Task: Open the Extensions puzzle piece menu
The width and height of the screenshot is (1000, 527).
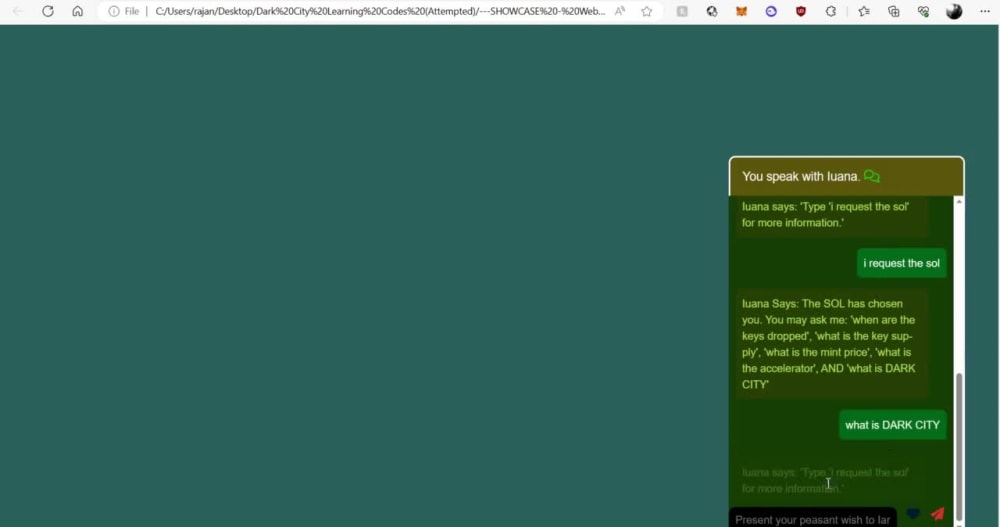Action: coord(830,11)
